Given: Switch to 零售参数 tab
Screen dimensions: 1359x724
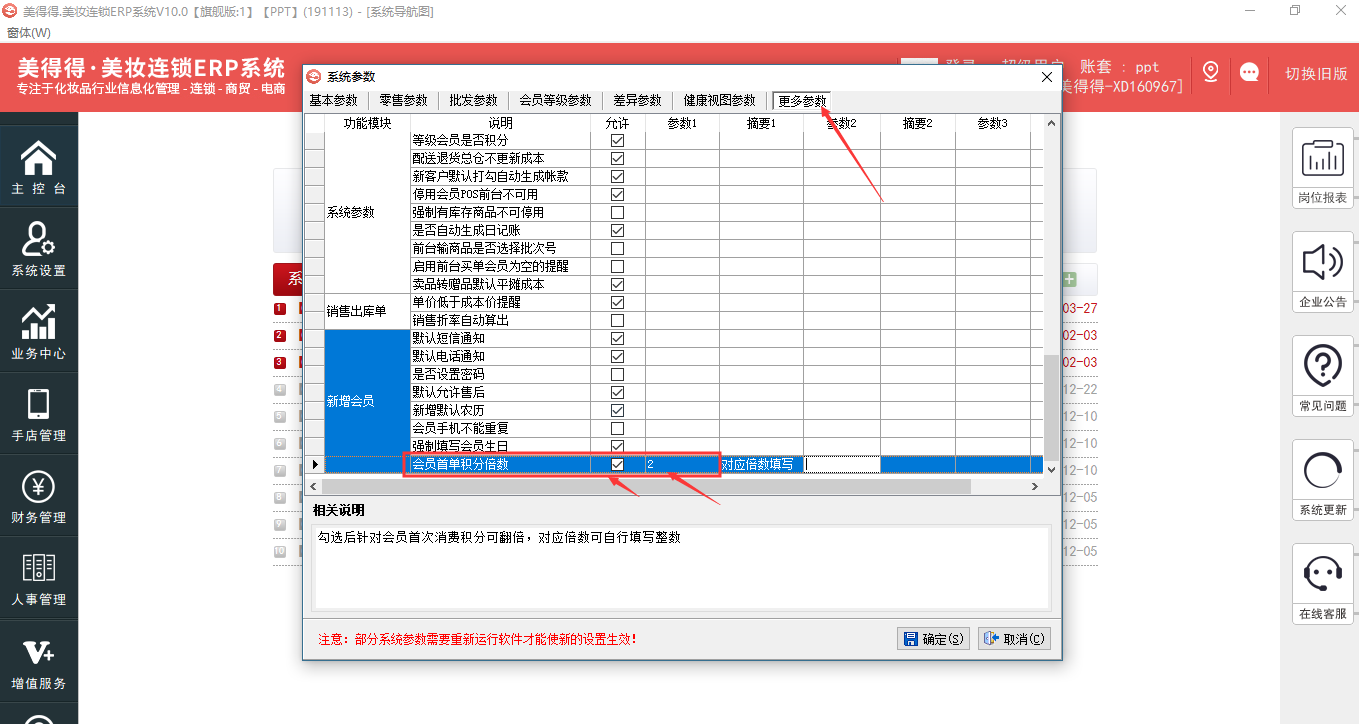Looking at the screenshot, I should click(x=403, y=100).
